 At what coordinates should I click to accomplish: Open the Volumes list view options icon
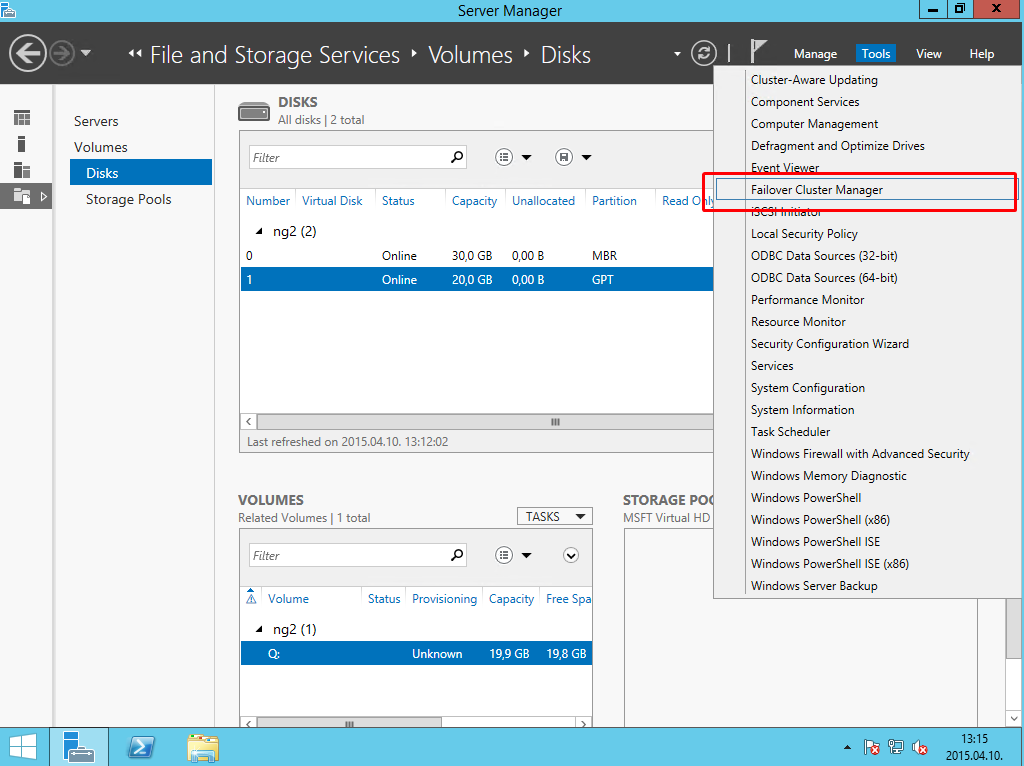(x=504, y=556)
